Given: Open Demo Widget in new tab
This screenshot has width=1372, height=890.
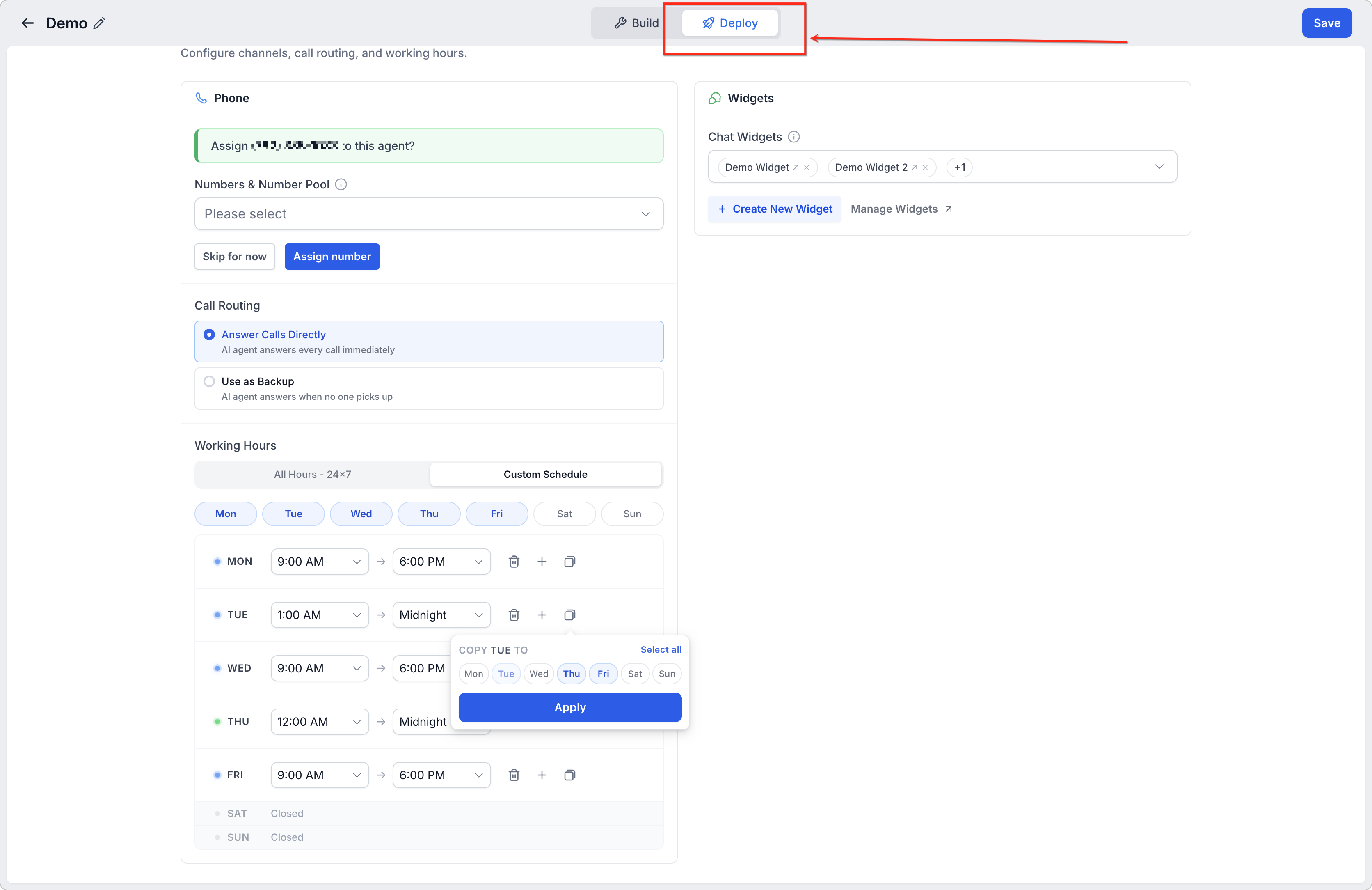Looking at the screenshot, I should (796, 167).
